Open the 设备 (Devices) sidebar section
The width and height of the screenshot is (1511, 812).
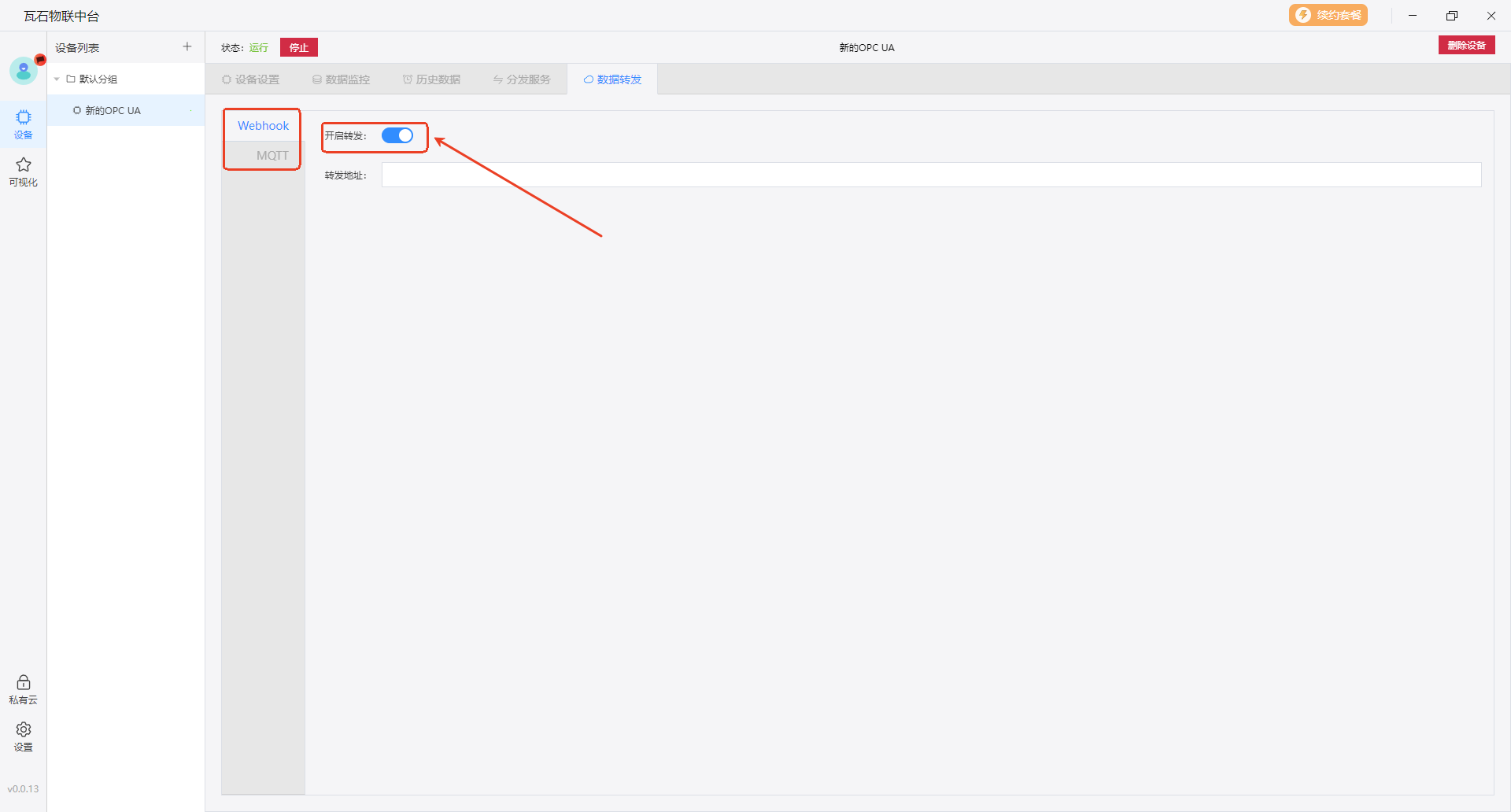click(24, 124)
